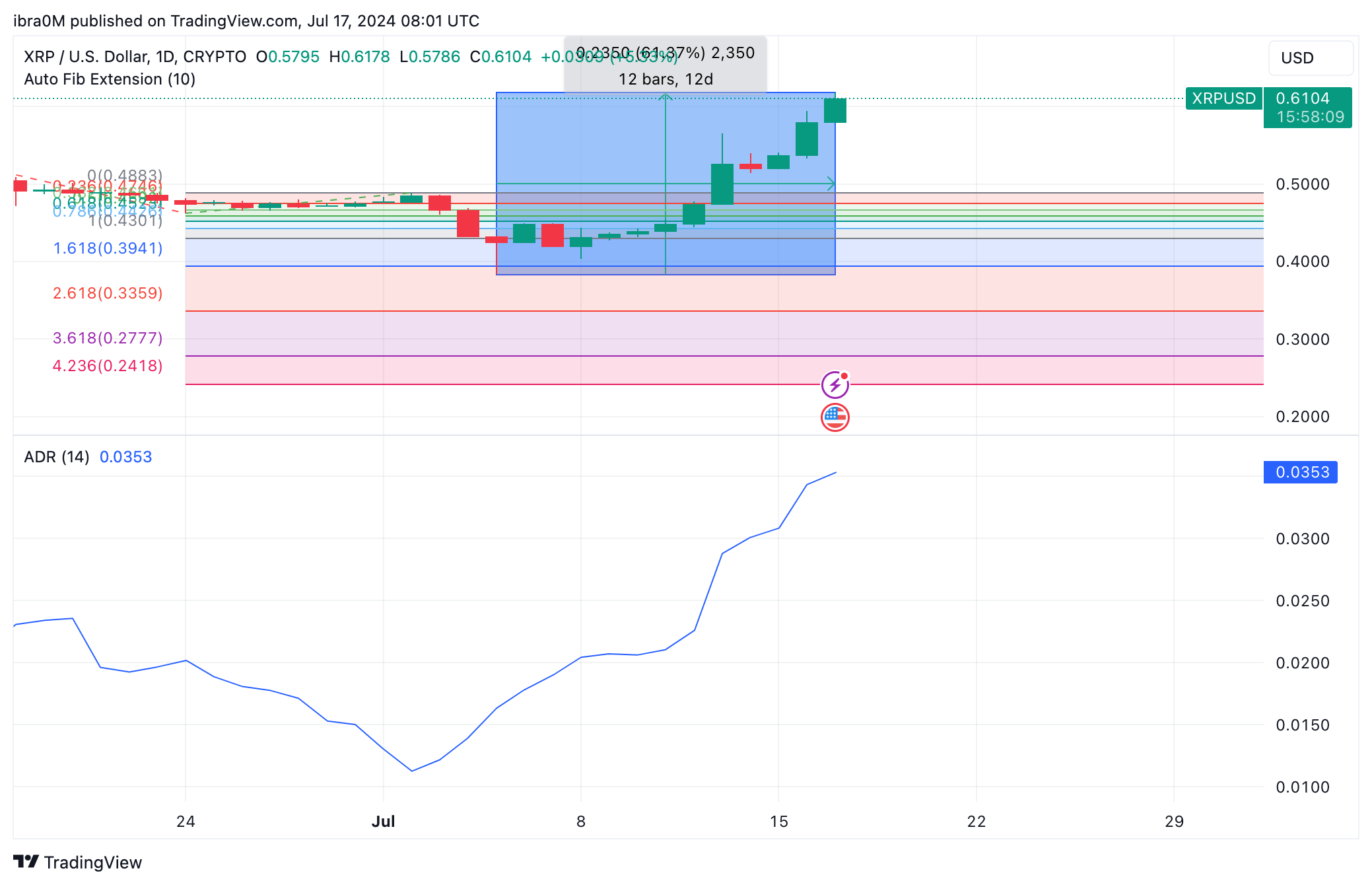Click the latest green candle on Jul 17

835,110
